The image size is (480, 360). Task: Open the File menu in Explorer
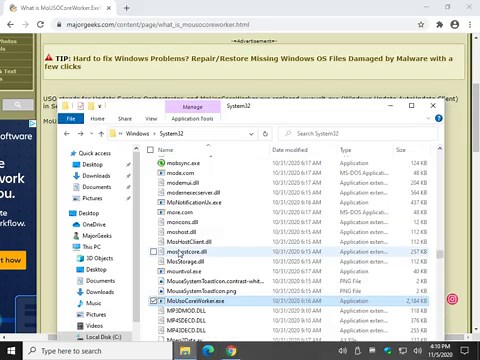71,119
